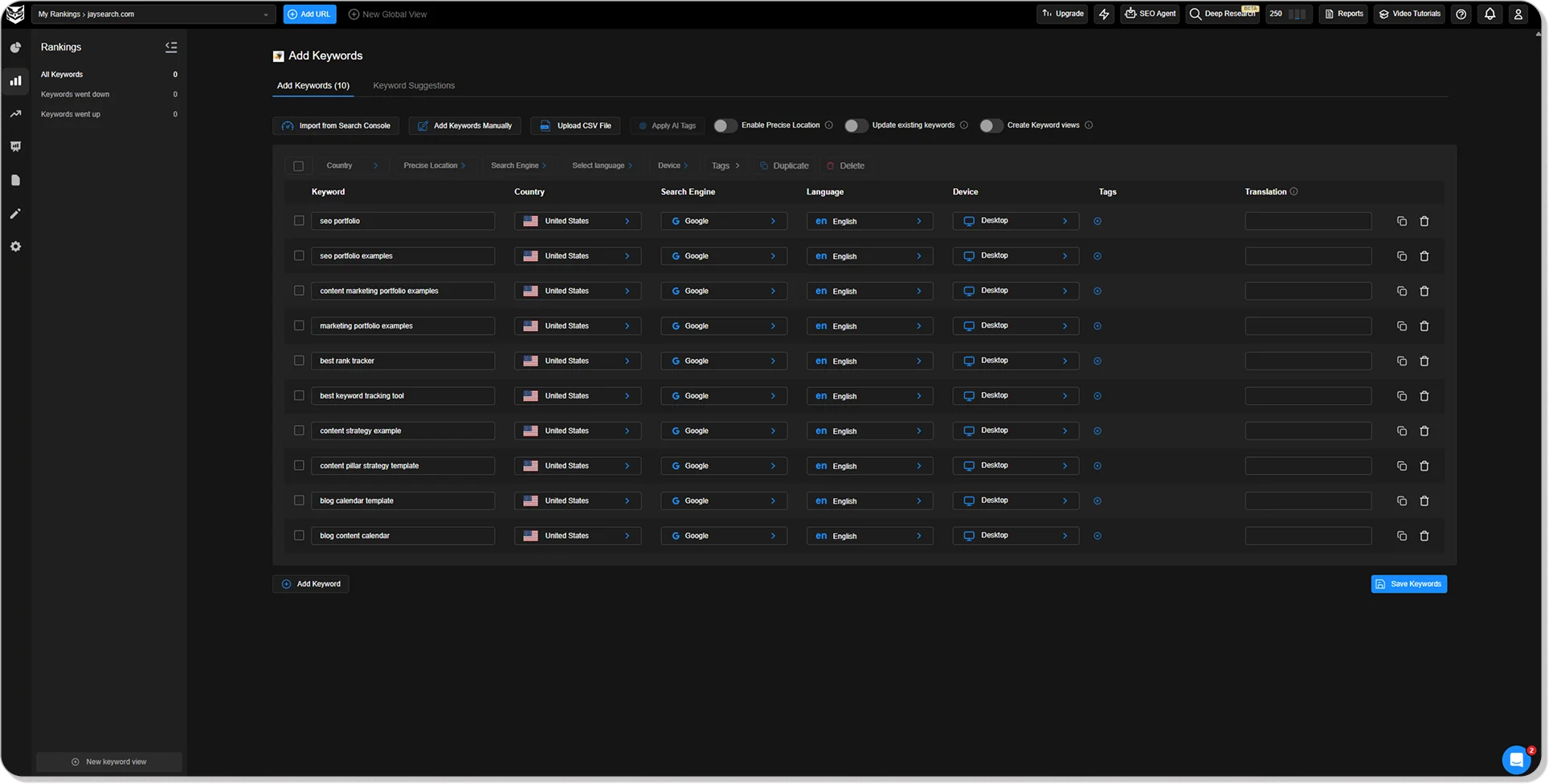Delete the 'content strategy example' row
1549x784 pixels.
tap(1424, 431)
